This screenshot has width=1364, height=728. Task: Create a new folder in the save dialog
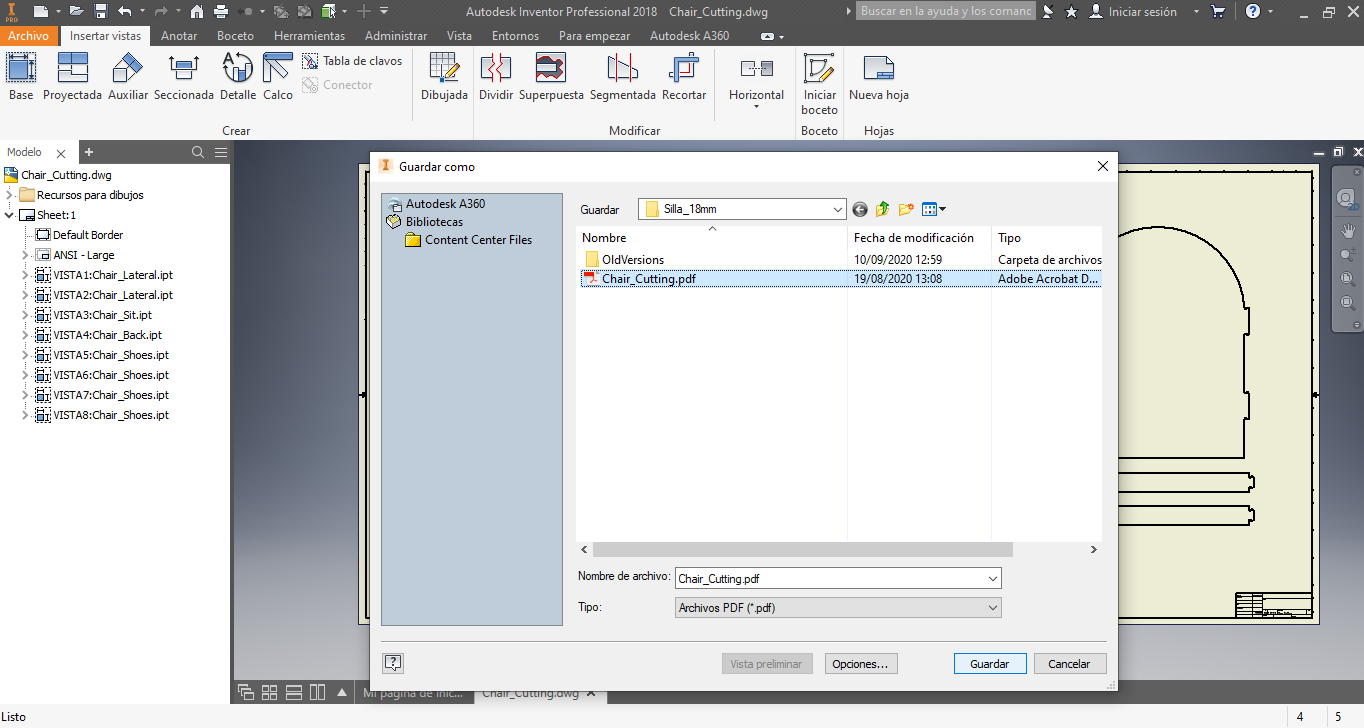(x=906, y=209)
